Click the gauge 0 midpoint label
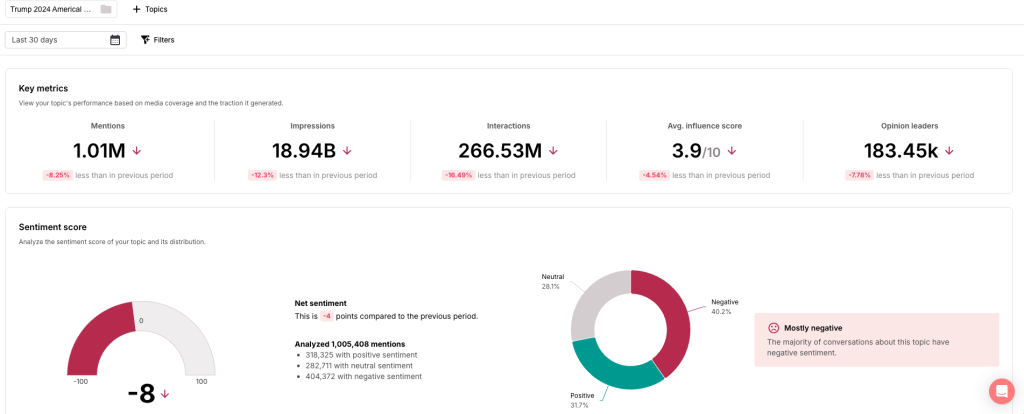This screenshot has width=1024, height=414. point(141,321)
